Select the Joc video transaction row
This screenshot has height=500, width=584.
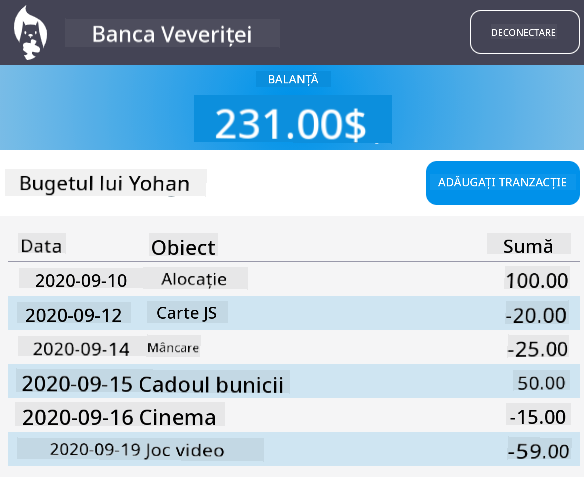(x=293, y=449)
